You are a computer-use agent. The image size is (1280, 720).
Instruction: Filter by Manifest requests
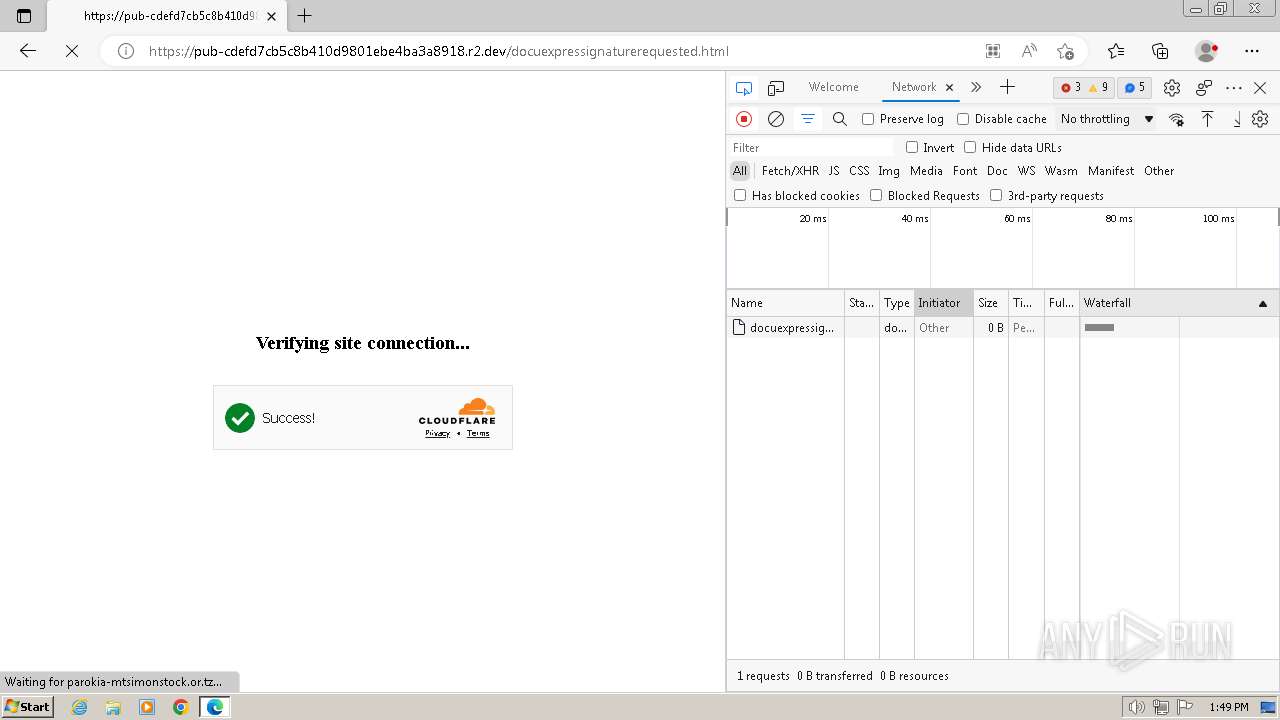pos(1111,171)
